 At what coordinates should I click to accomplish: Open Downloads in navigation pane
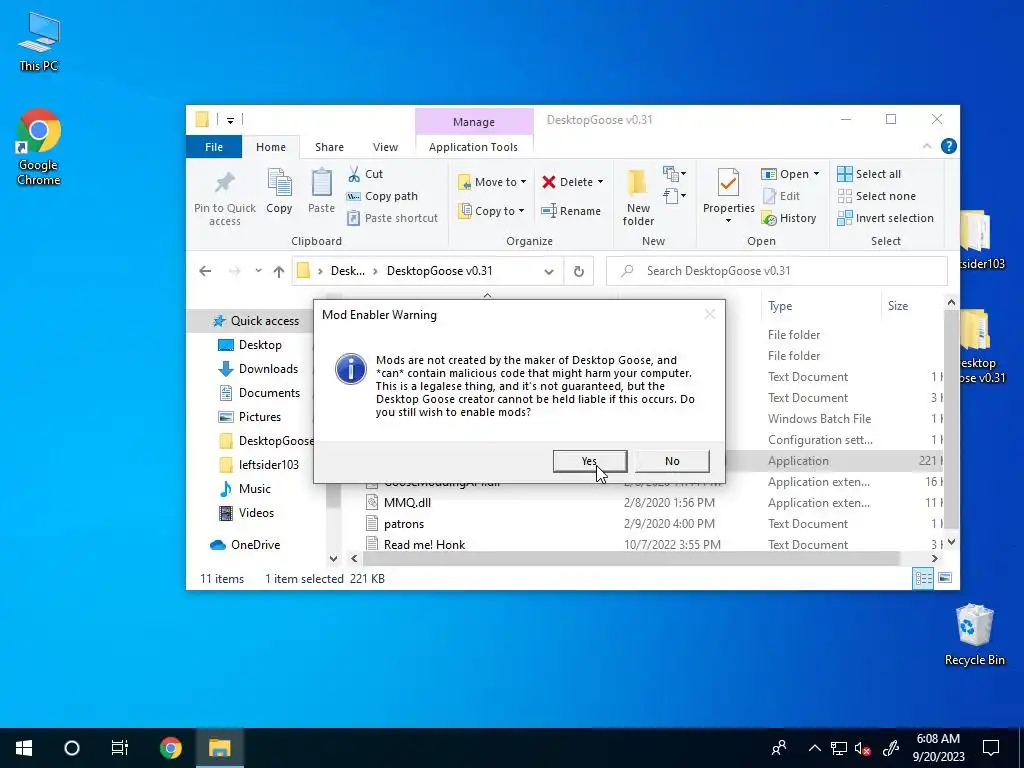pos(259,369)
